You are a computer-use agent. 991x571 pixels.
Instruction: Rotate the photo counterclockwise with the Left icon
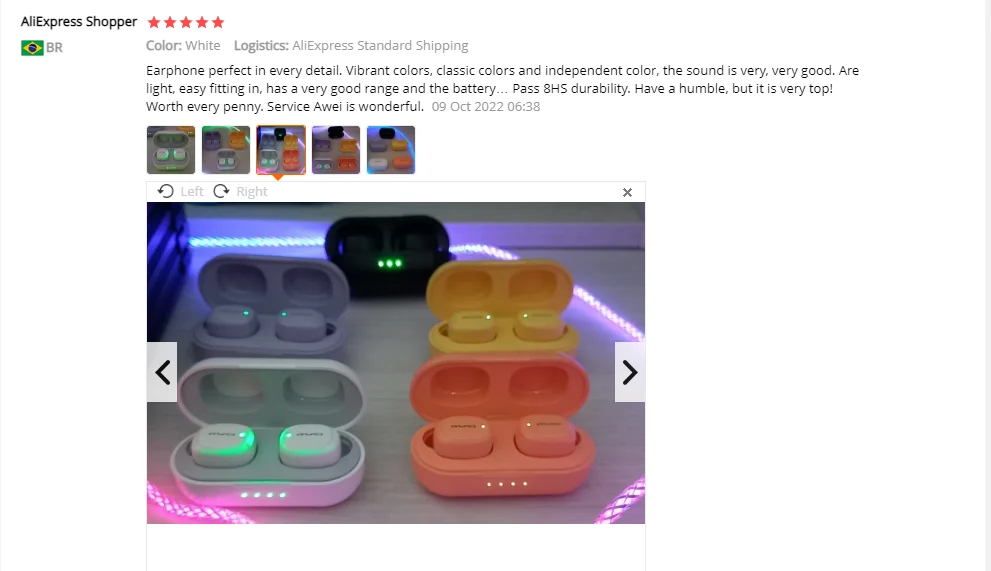click(166, 191)
